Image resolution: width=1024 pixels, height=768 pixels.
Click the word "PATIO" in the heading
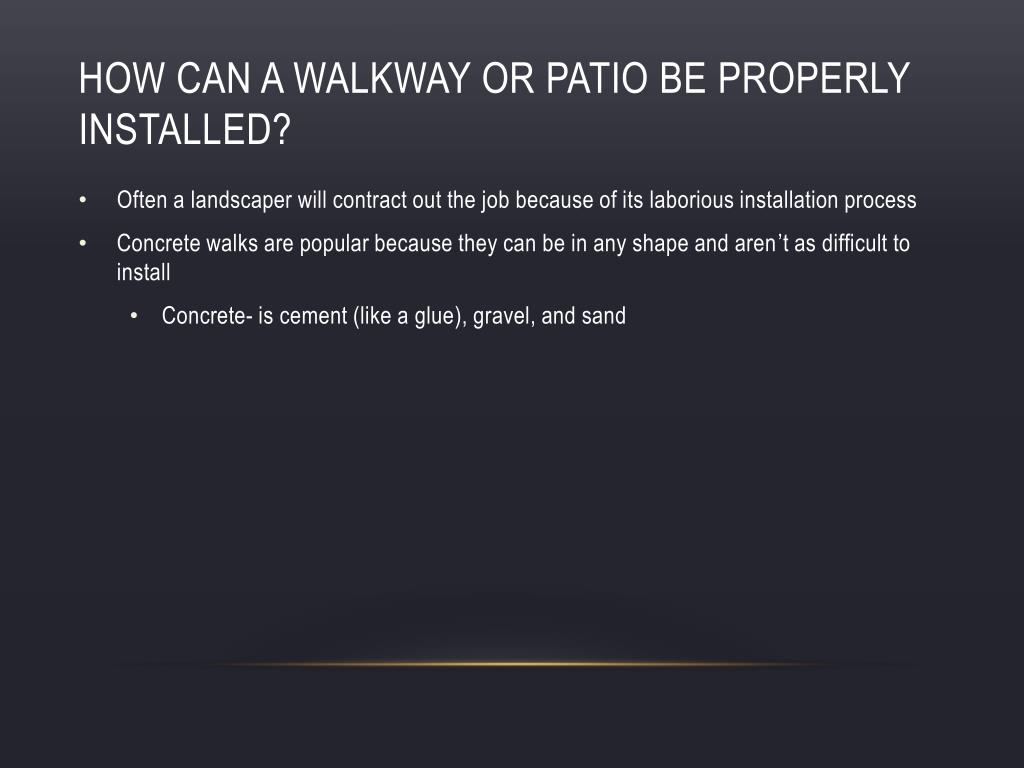(598, 78)
